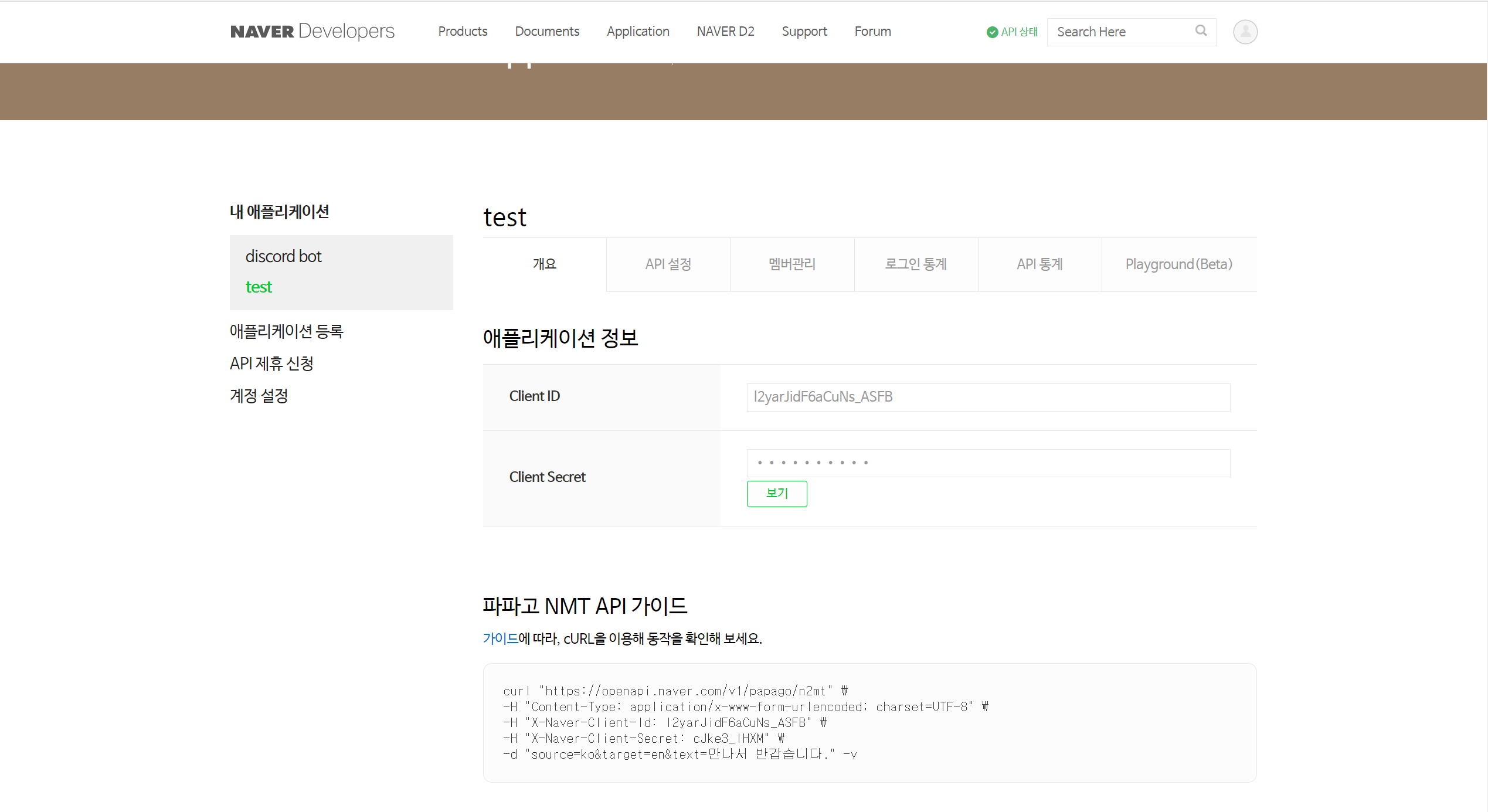The width and height of the screenshot is (1488, 812).
Task: Click the Client ID value field
Action: (x=988, y=397)
